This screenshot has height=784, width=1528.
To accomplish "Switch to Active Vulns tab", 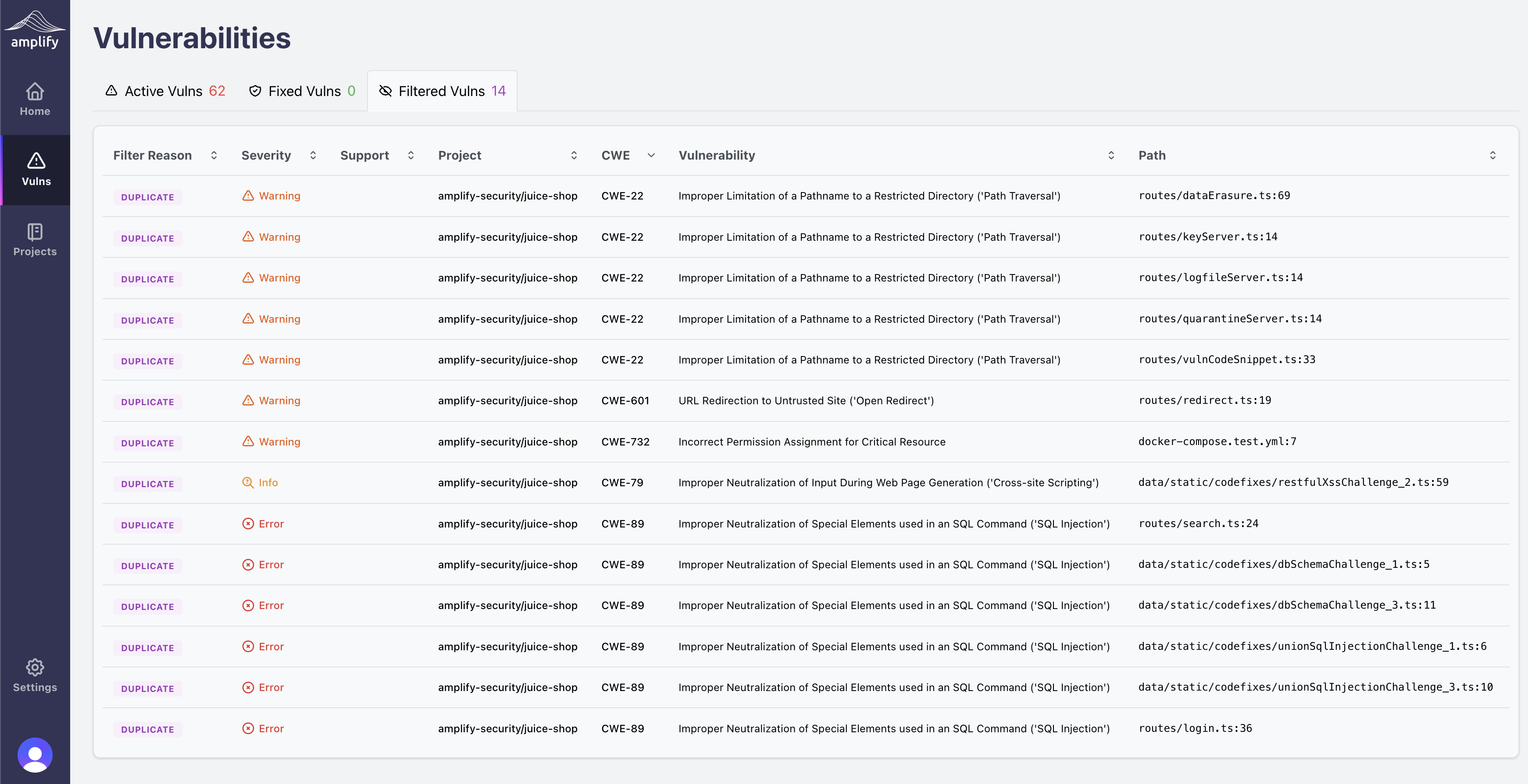I will pyautogui.click(x=165, y=91).
